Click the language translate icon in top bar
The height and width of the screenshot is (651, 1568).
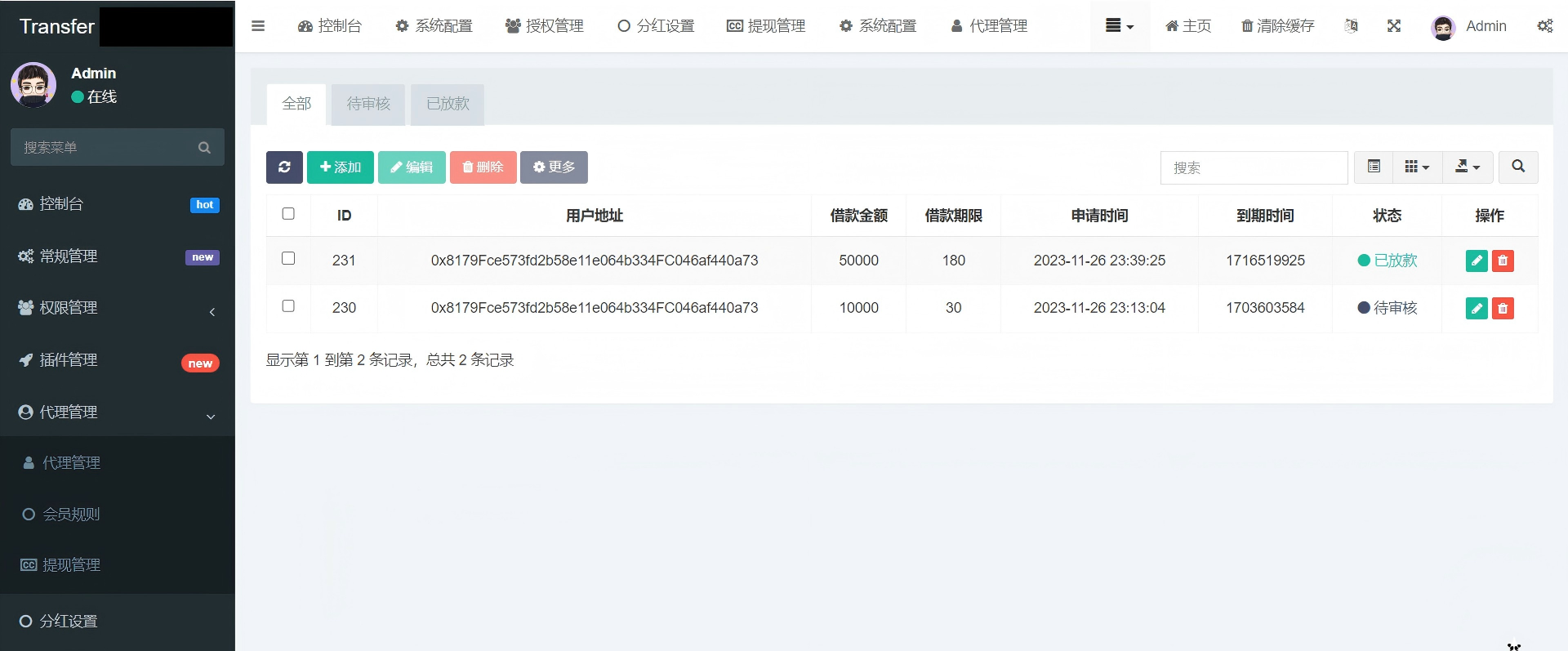1352,26
